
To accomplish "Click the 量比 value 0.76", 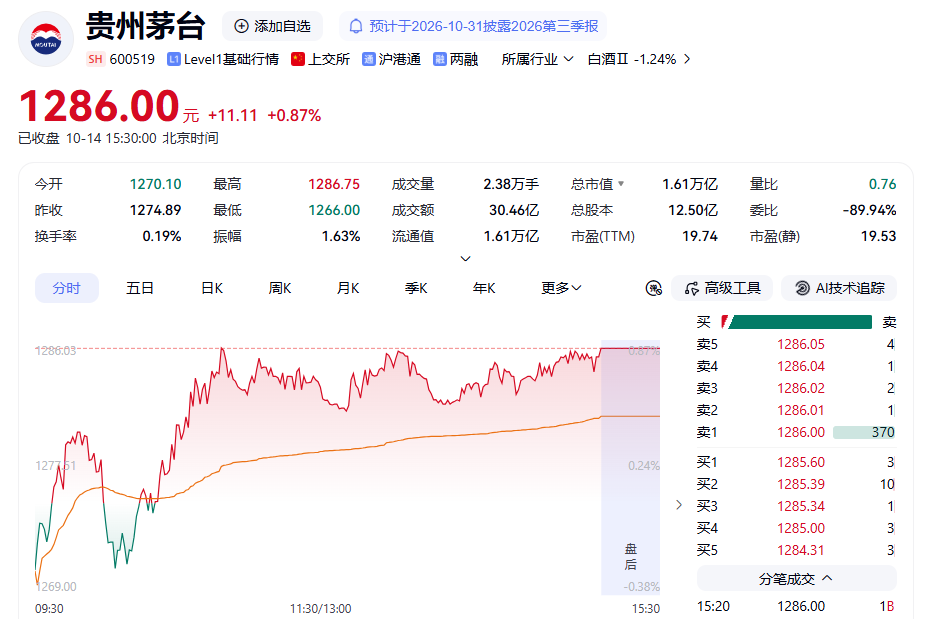I will tap(882, 184).
